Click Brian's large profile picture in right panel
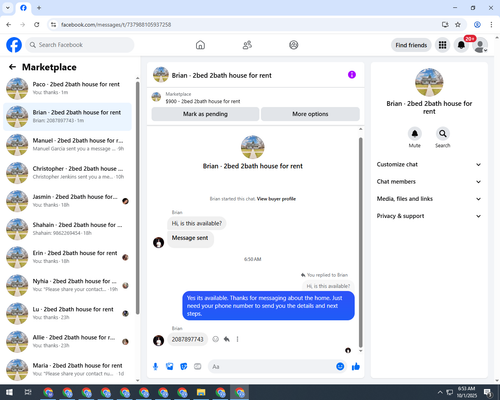 429,82
